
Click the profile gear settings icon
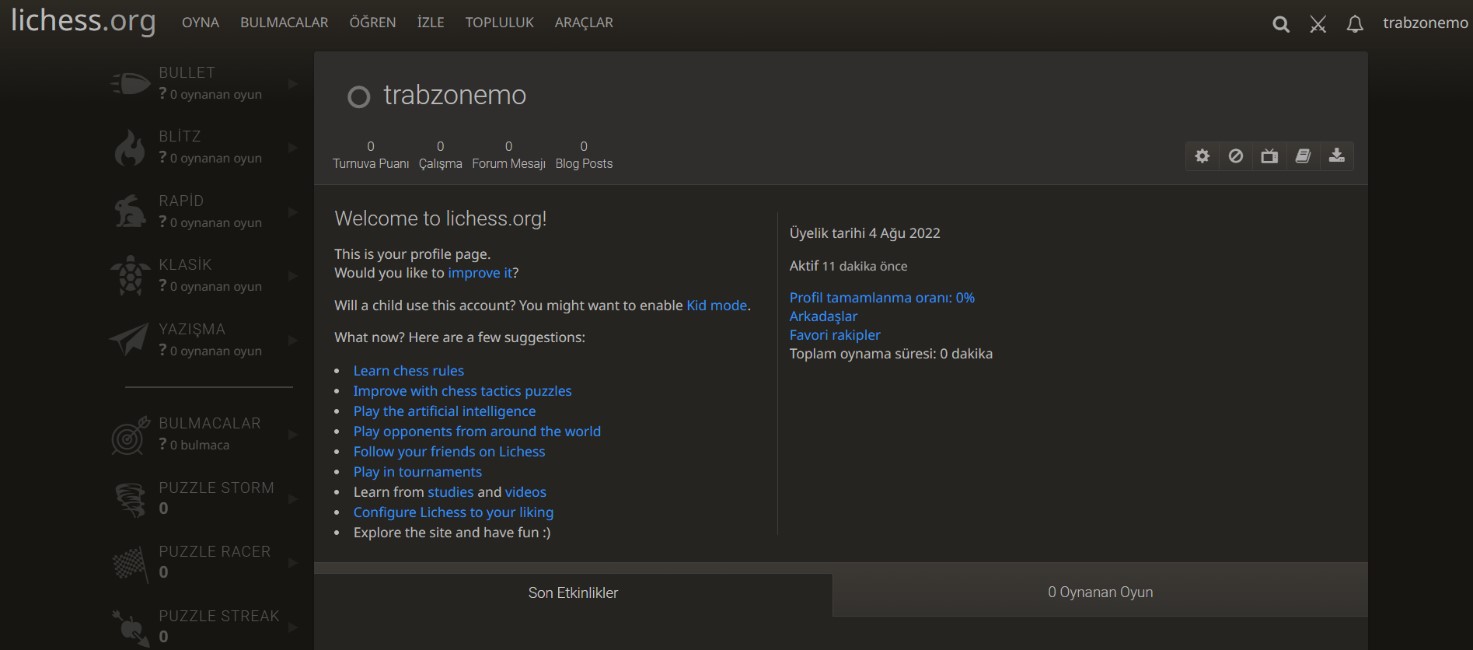[1202, 156]
